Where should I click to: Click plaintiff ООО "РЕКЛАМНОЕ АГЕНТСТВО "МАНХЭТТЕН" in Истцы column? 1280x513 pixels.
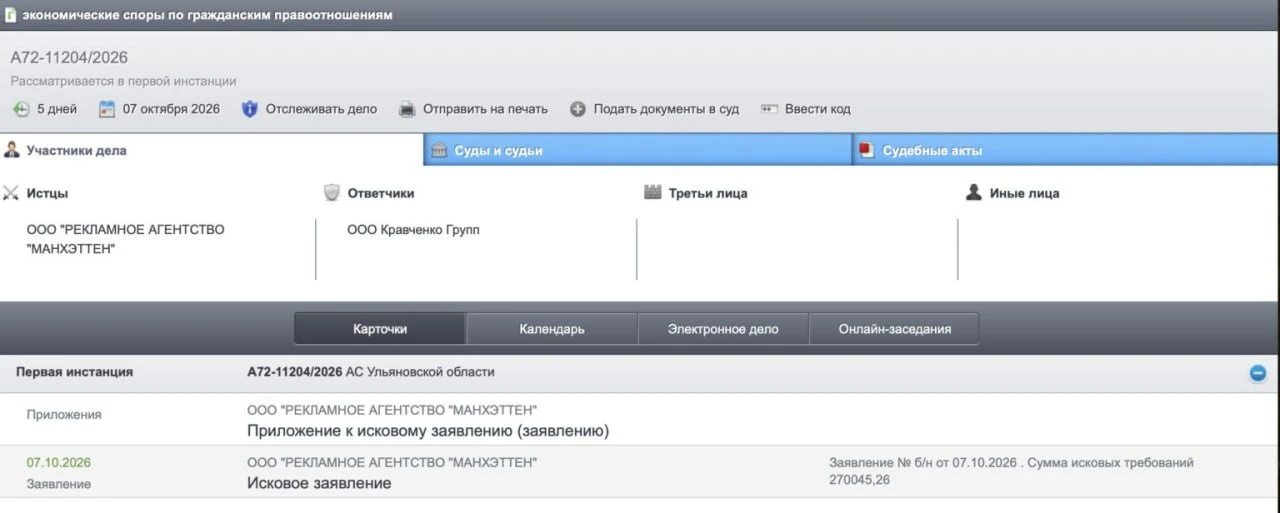[x=126, y=239]
